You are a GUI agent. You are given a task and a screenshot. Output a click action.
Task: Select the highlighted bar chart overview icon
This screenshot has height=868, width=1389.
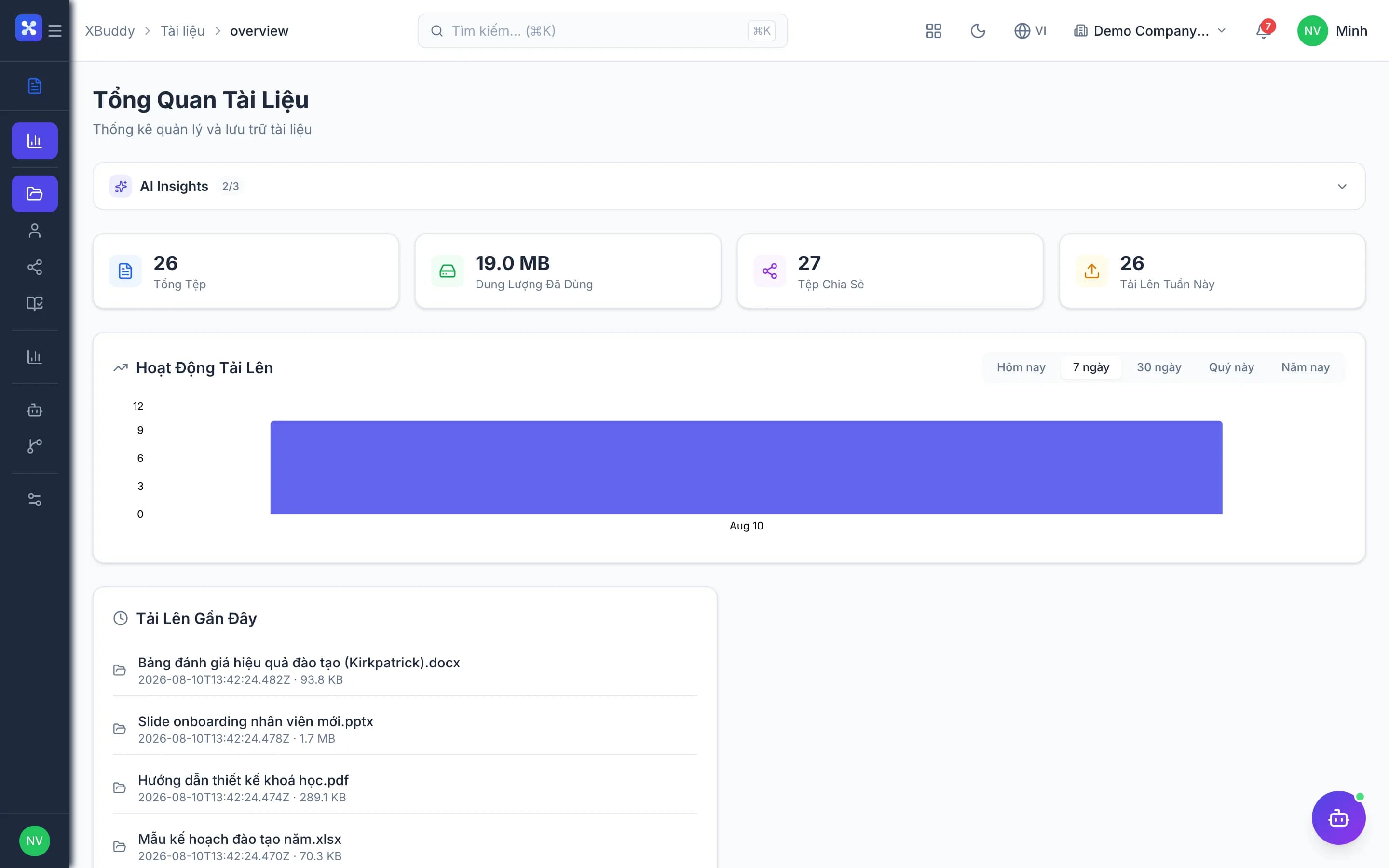tap(34, 141)
